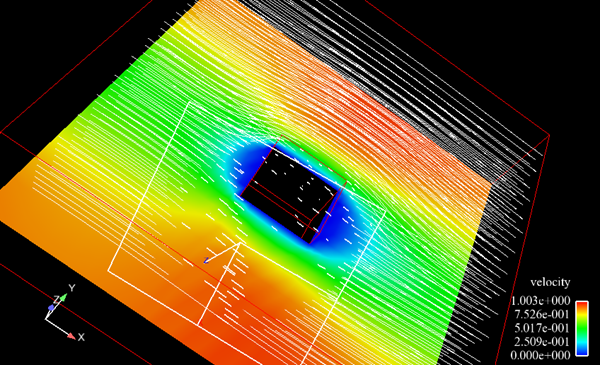Click the legend value 2.509e-001
The width and height of the screenshot is (600, 365).
point(541,342)
